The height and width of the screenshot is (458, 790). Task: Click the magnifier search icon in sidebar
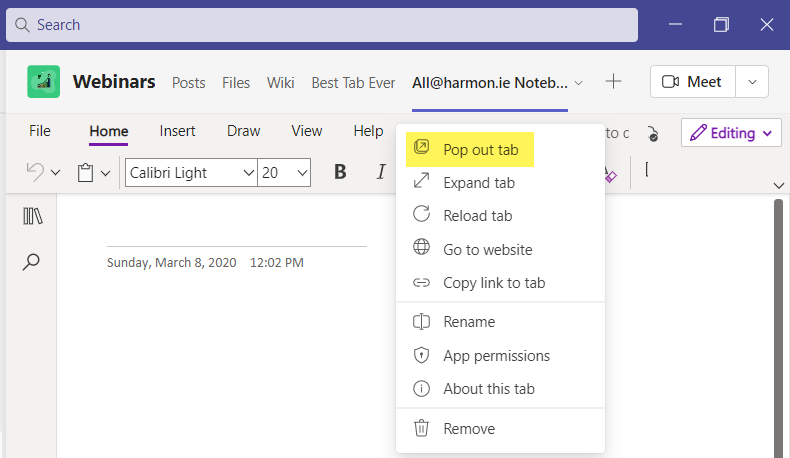click(31, 262)
